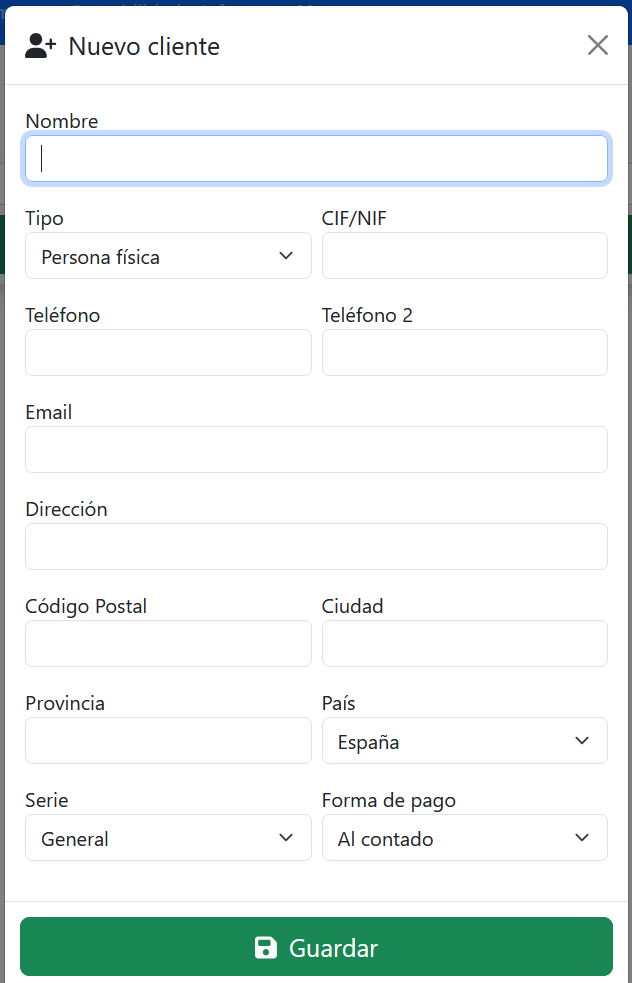
Task: Open the Serie dropdown set to General
Action: coord(168,838)
